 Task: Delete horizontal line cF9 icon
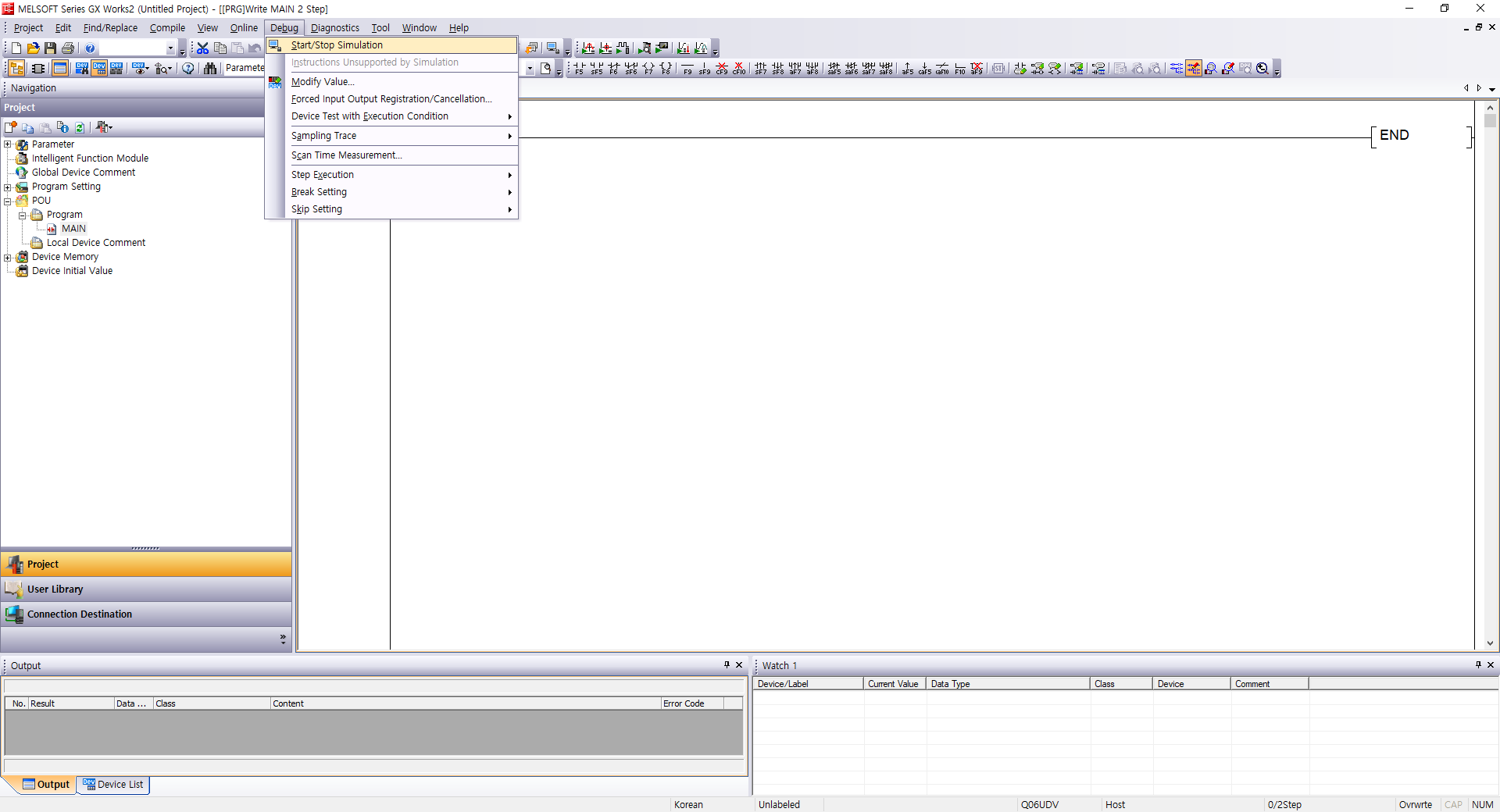[722, 69]
